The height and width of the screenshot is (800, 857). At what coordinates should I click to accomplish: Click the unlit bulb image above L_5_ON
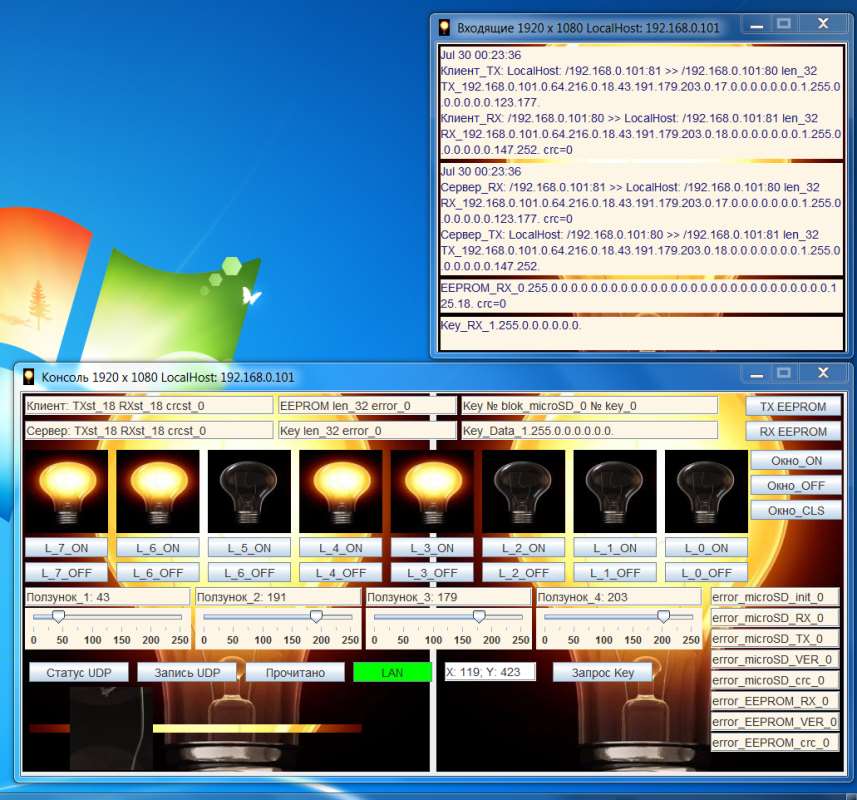[249, 491]
